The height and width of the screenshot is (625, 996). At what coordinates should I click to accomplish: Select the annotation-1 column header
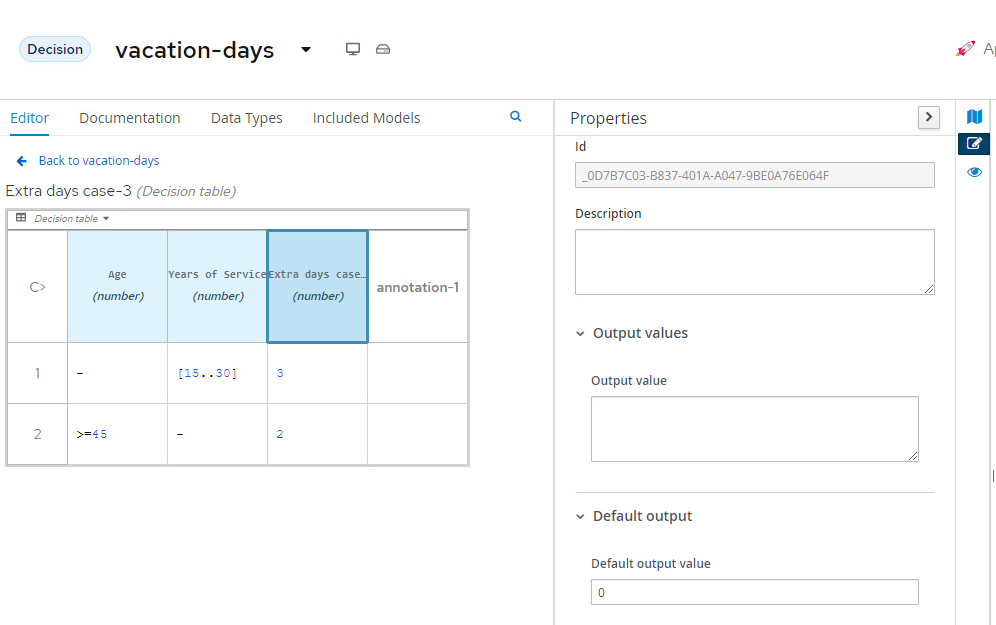[417, 287]
